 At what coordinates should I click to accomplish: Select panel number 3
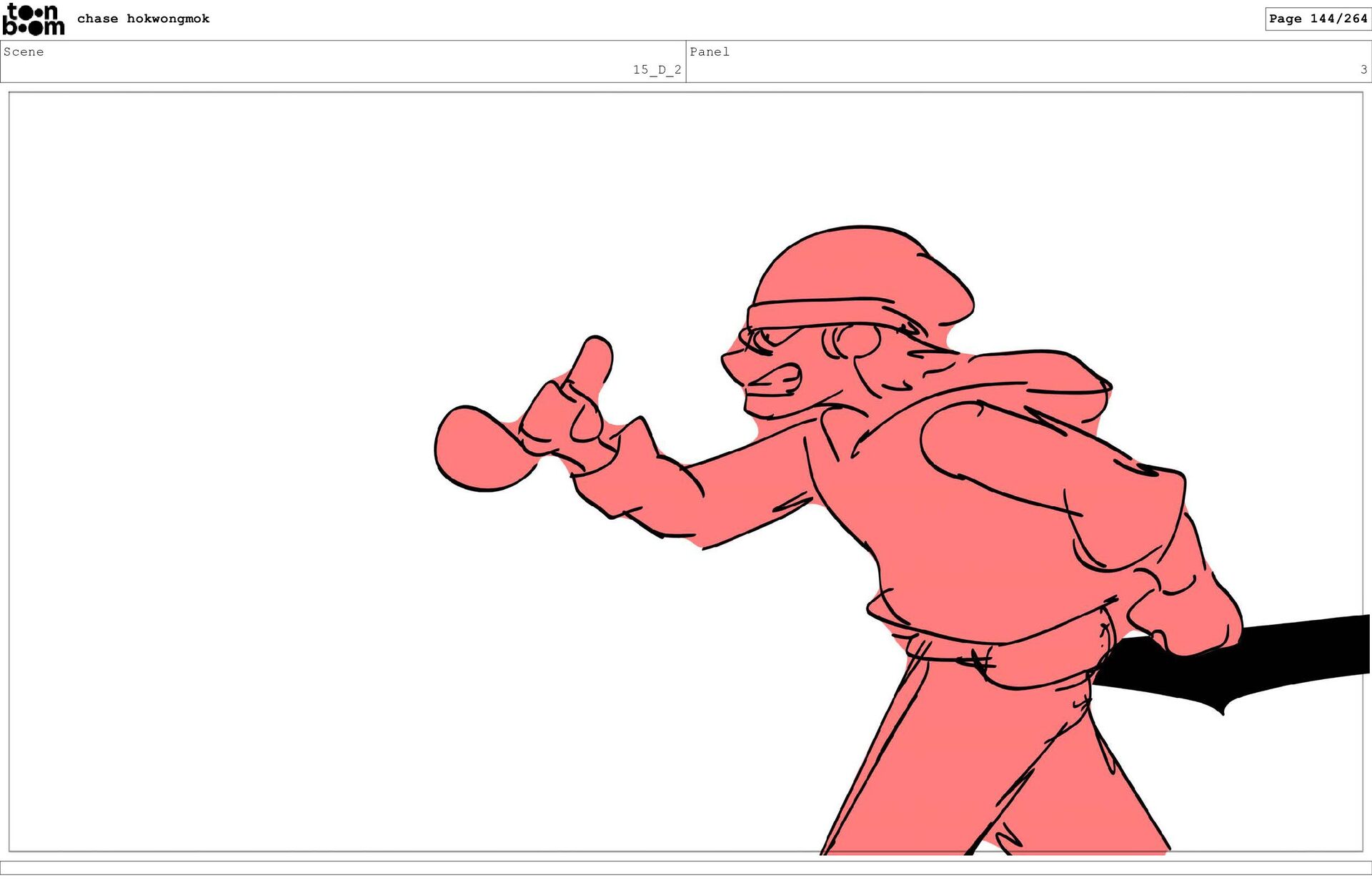(x=1363, y=69)
